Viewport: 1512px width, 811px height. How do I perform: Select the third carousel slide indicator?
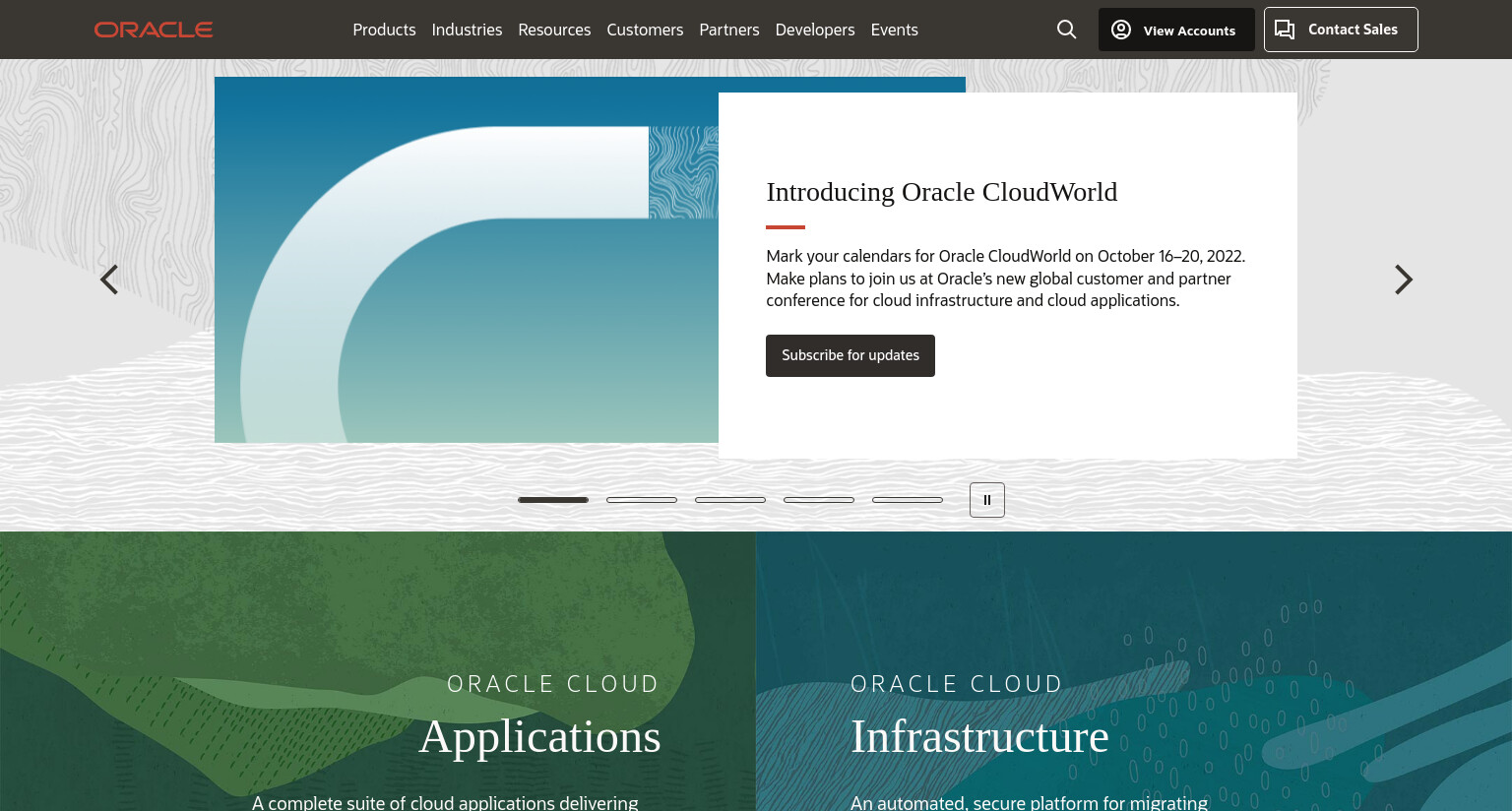tap(730, 500)
